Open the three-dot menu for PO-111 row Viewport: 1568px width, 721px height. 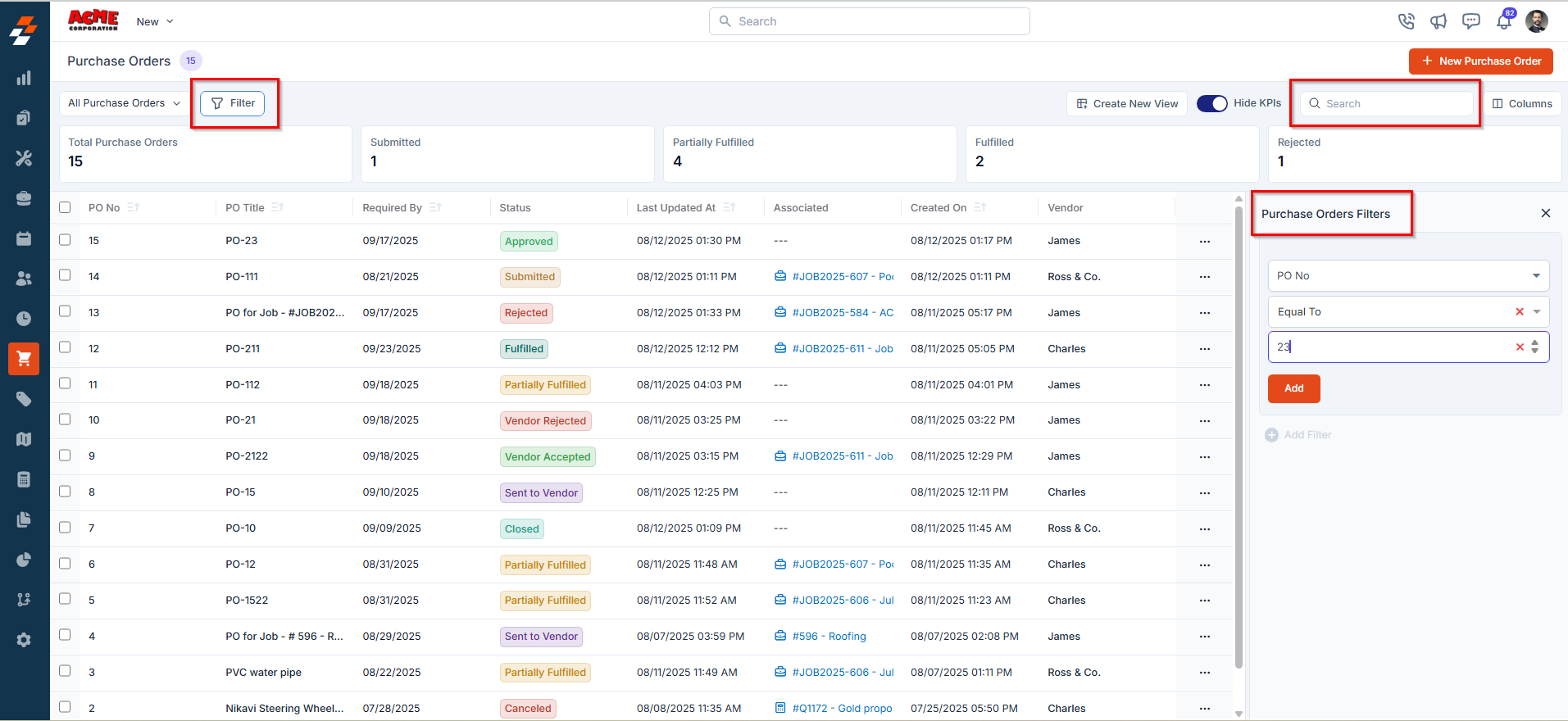(x=1204, y=277)
